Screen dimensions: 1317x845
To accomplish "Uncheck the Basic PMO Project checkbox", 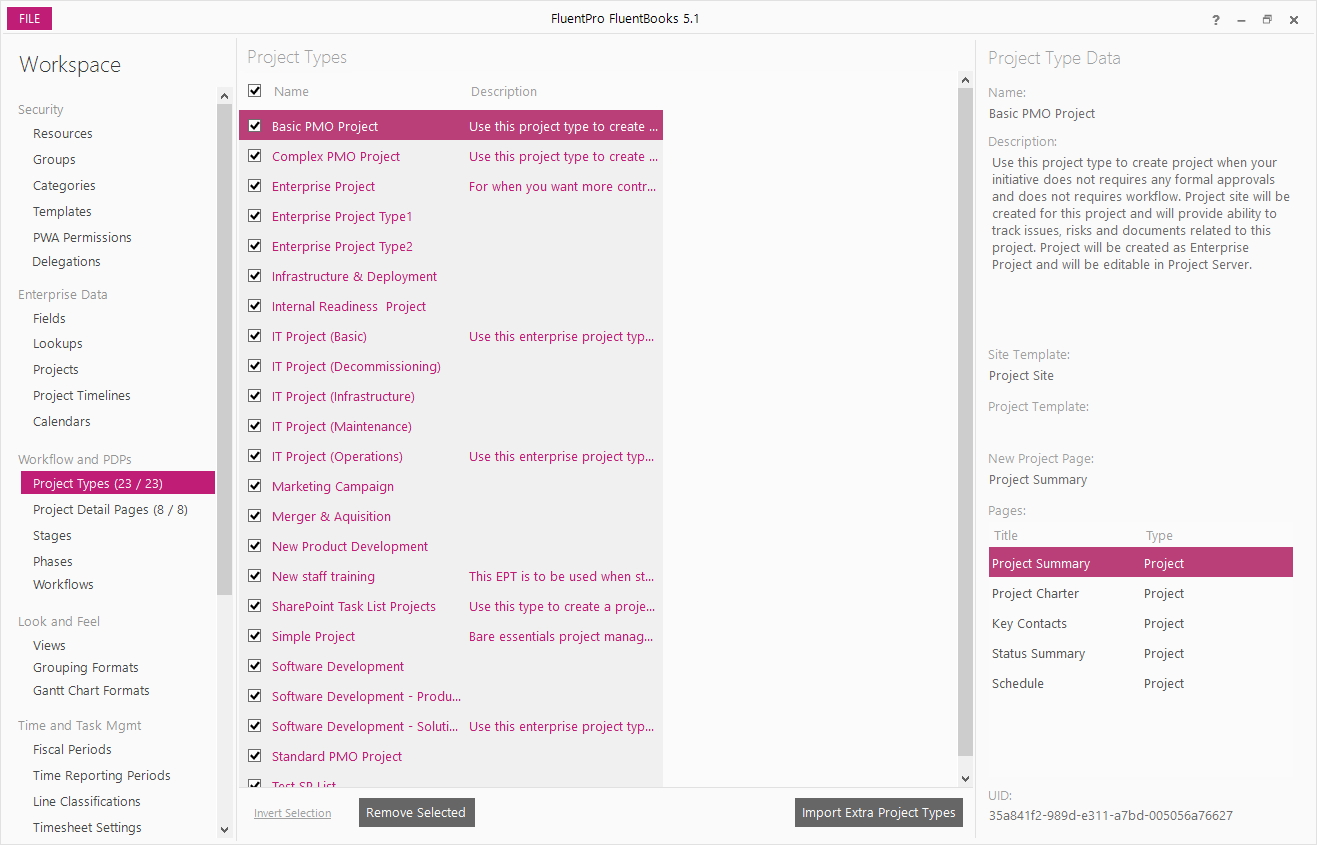I will tap(255, 126).
